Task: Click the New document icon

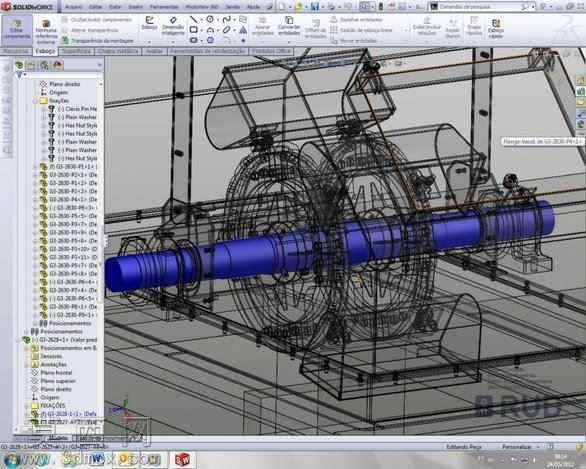Action: point(282,6)
